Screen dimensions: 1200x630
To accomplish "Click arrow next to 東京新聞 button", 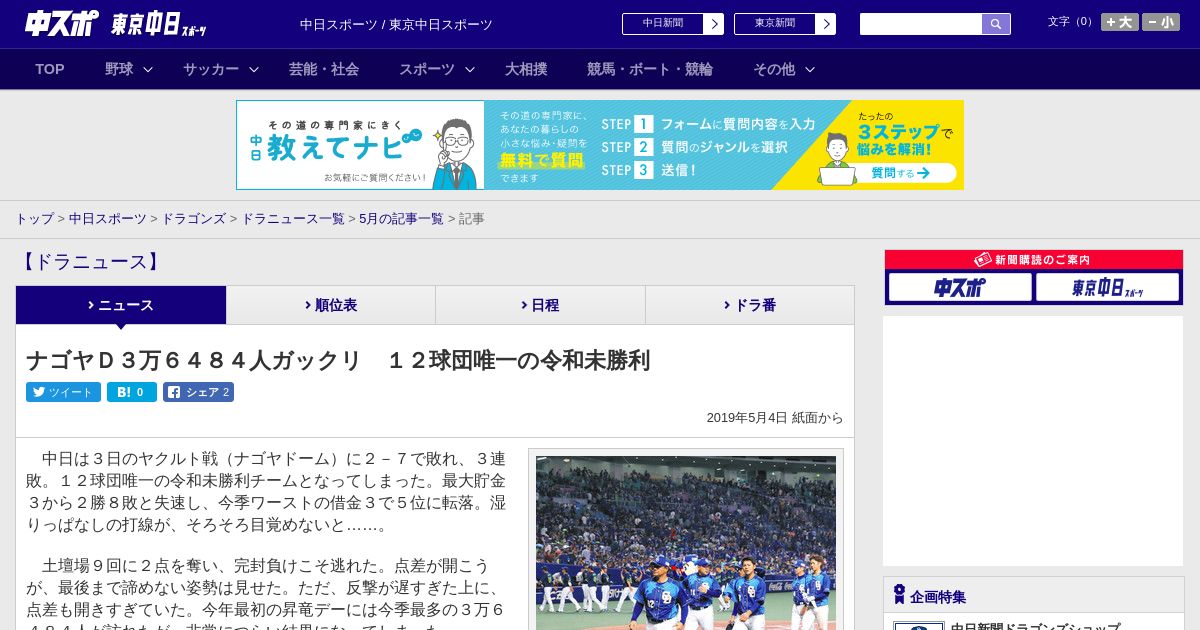I will [x=826, y=24].
